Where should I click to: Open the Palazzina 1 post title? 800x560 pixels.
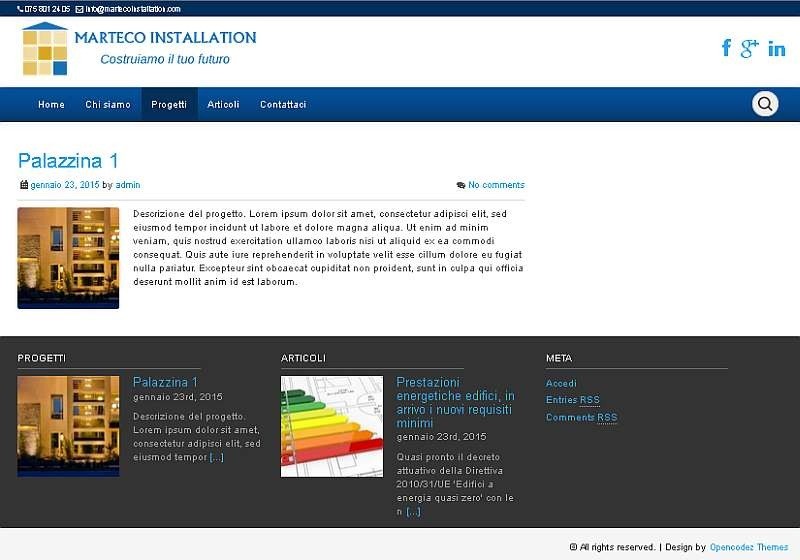click(68, 161)
